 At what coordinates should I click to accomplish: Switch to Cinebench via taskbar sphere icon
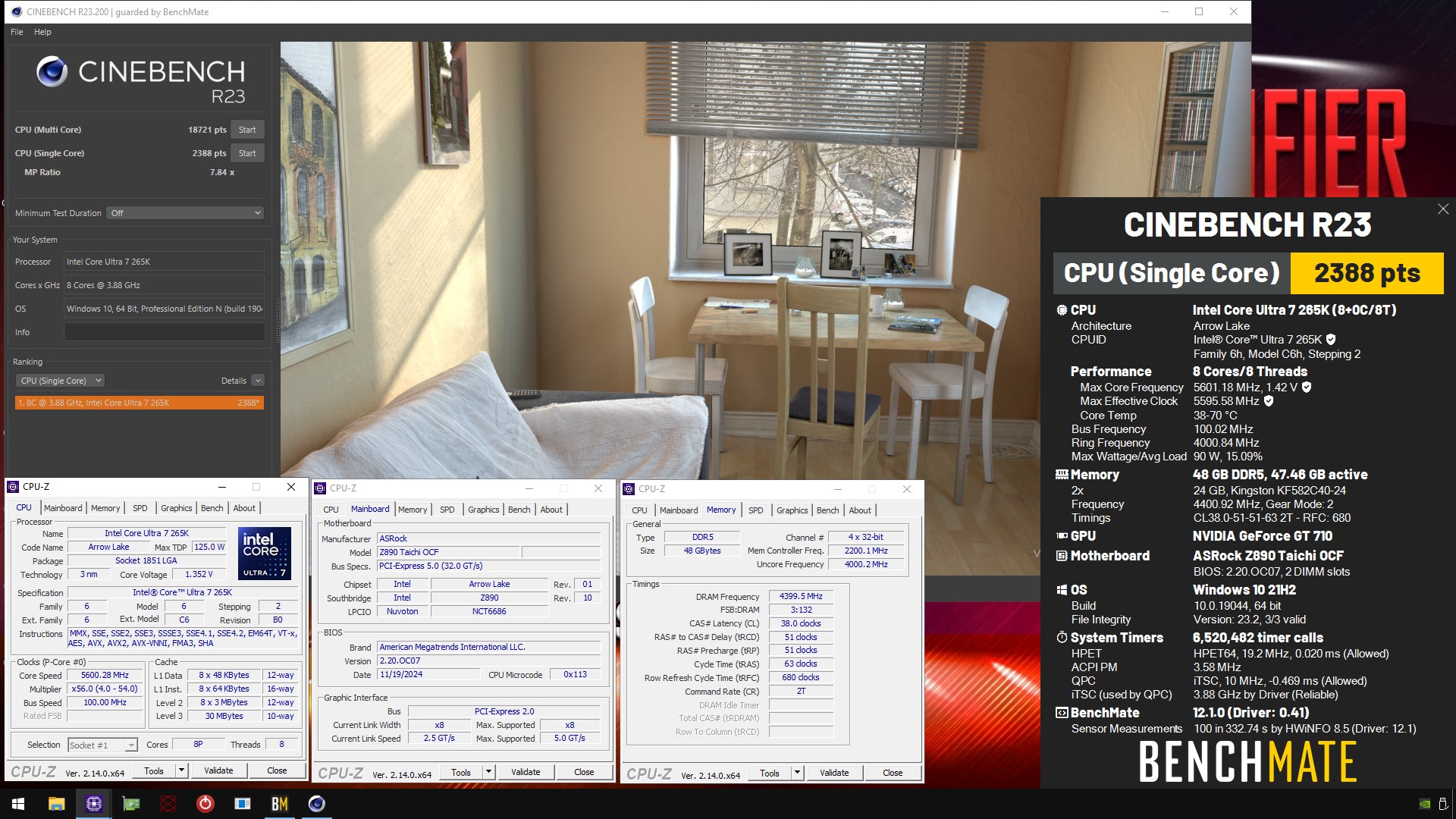point(317,804)
